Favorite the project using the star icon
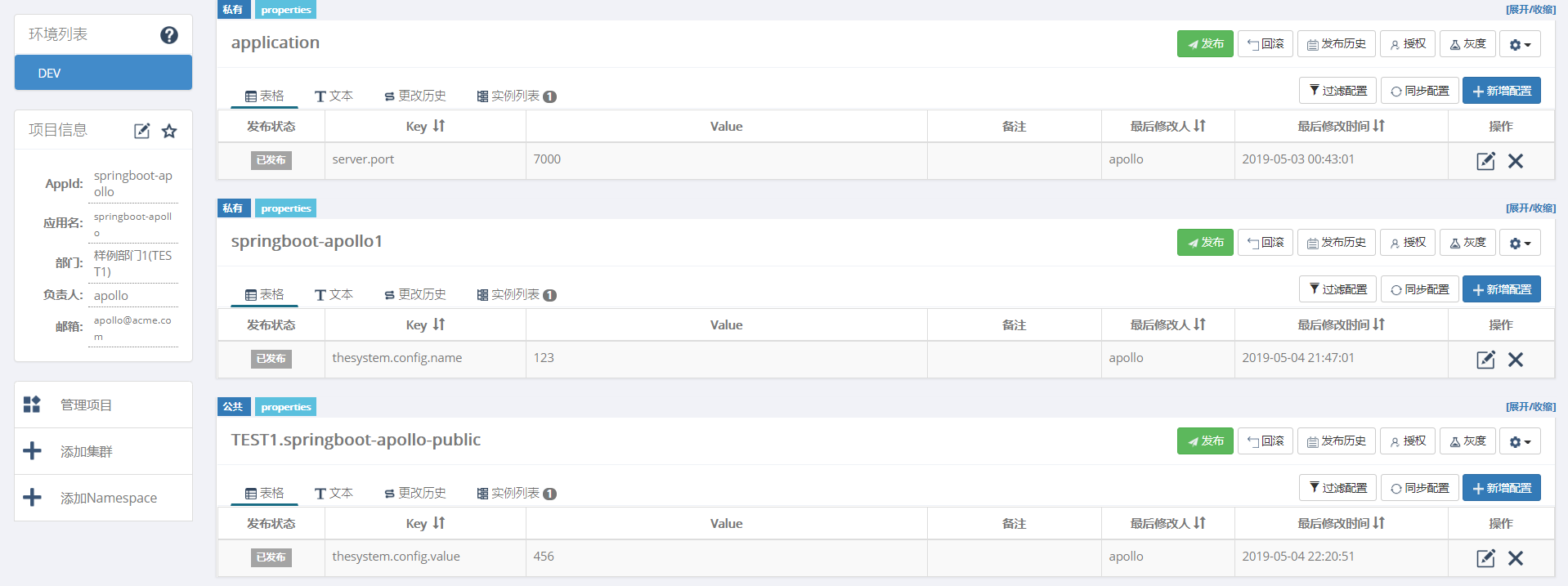The height and width of the screenshot is (586, 1568). (168, 131)
